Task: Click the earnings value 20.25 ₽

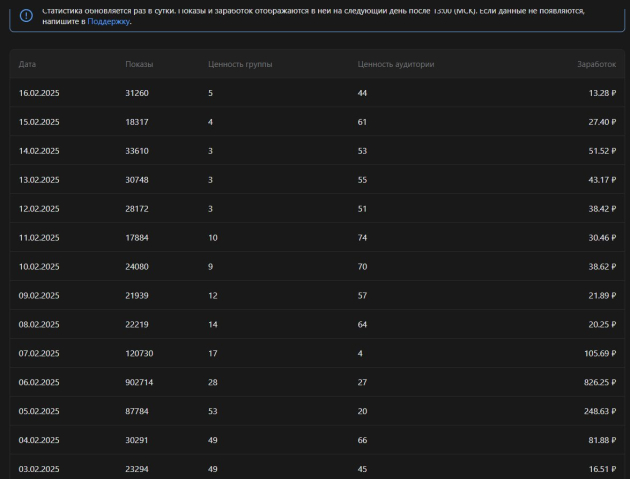Action: (602, 325)
